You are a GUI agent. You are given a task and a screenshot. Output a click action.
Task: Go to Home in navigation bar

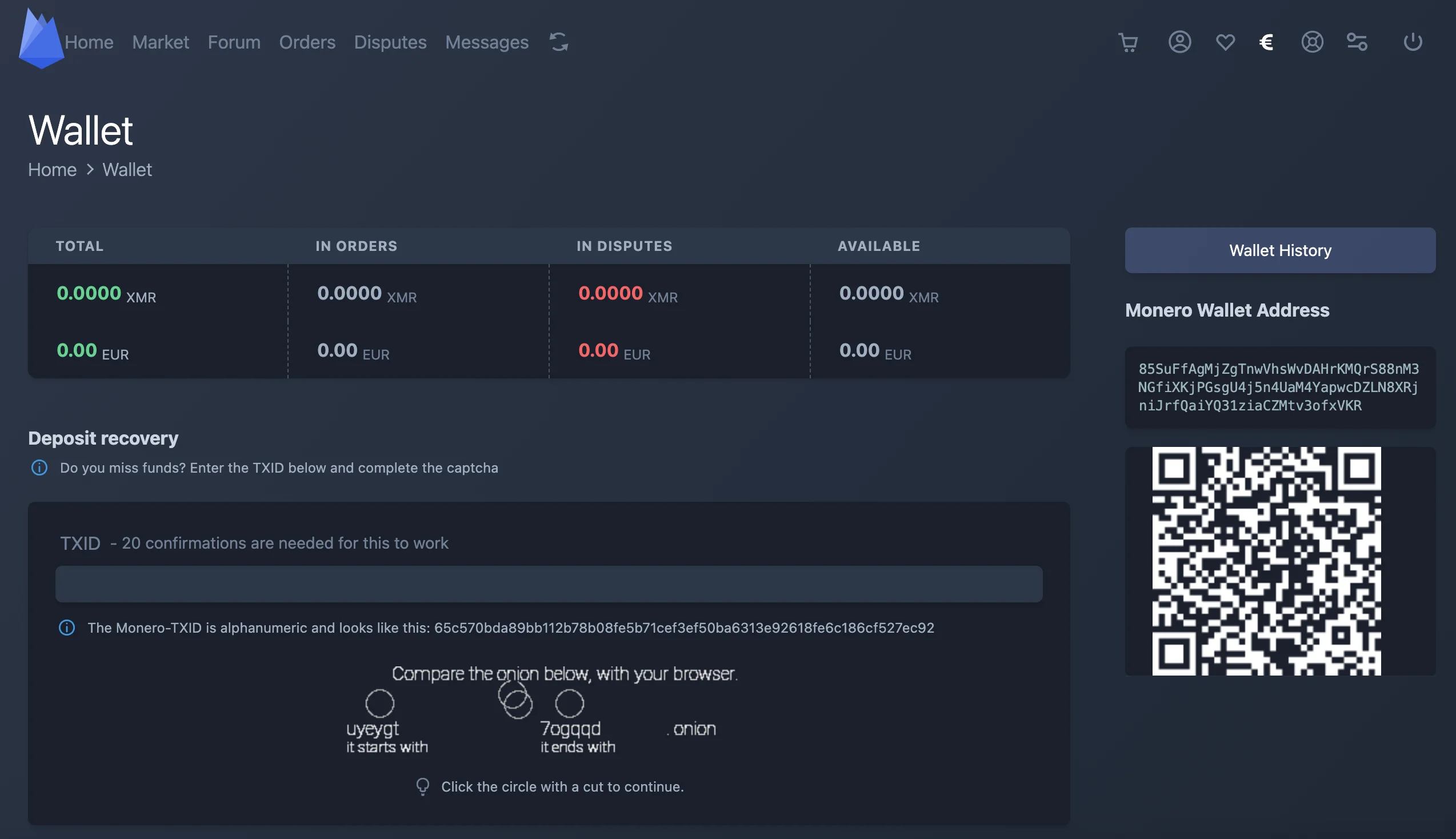click(x=89, y=42)
